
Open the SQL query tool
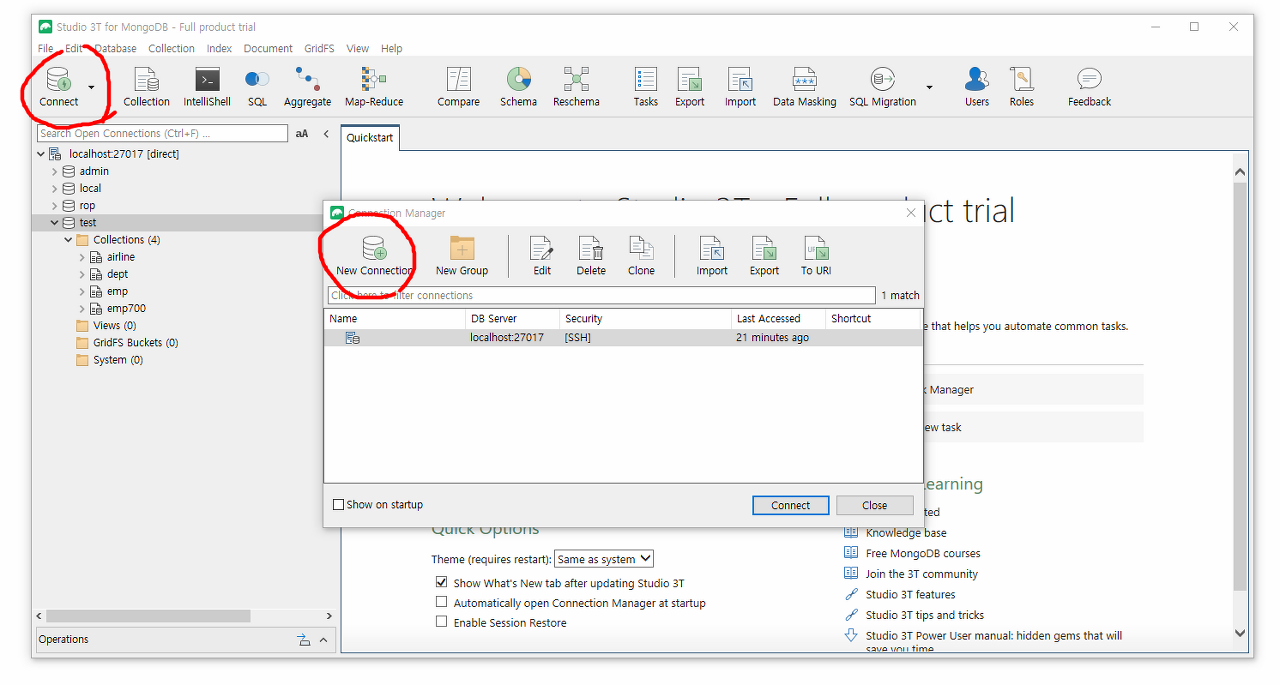pyautogui.click(x=257, y=87)
